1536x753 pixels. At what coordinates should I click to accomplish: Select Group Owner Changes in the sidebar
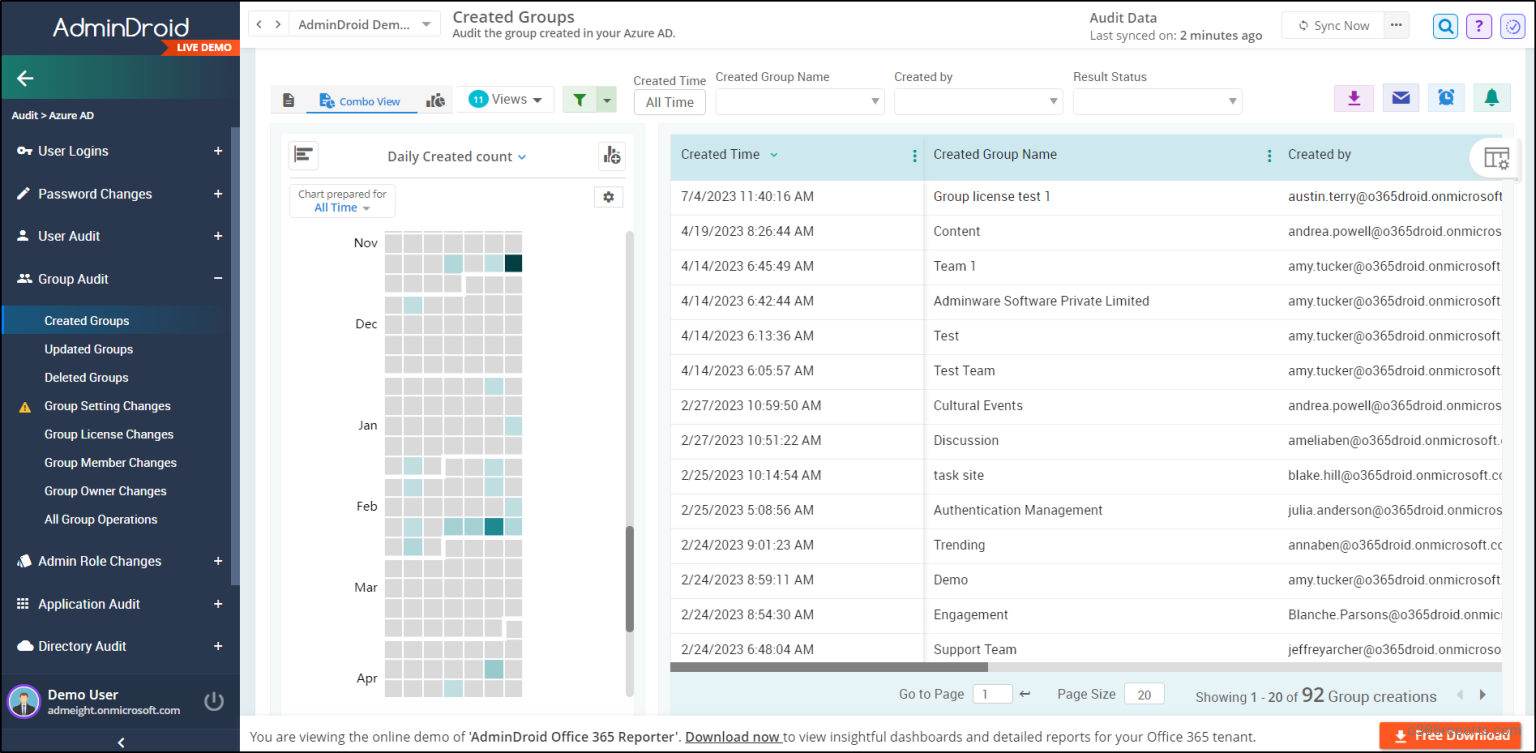[105, 491]
